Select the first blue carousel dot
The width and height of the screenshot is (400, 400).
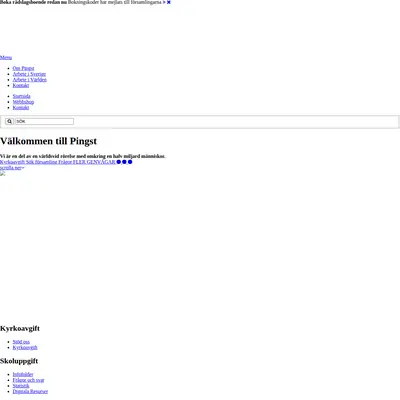coord(119,162)
